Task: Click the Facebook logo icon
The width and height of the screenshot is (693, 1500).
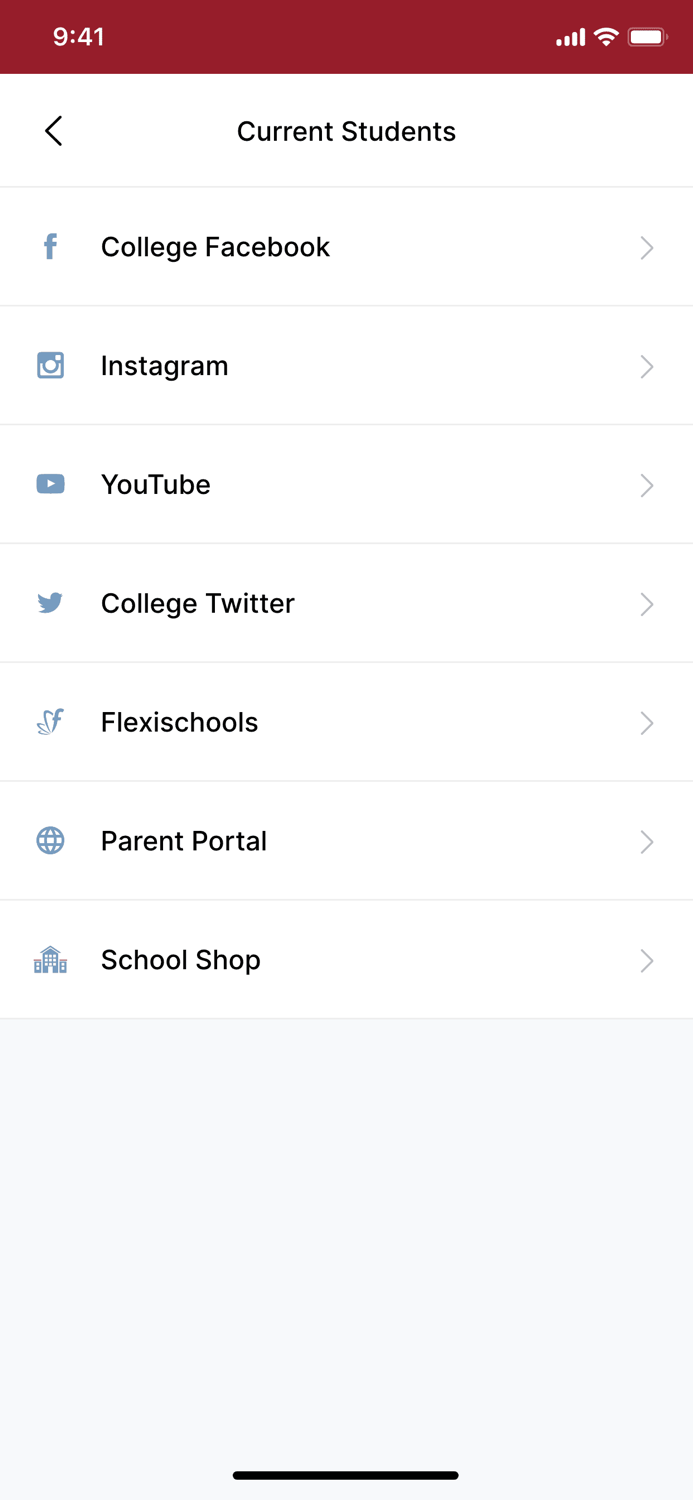Action: point(50,246)
